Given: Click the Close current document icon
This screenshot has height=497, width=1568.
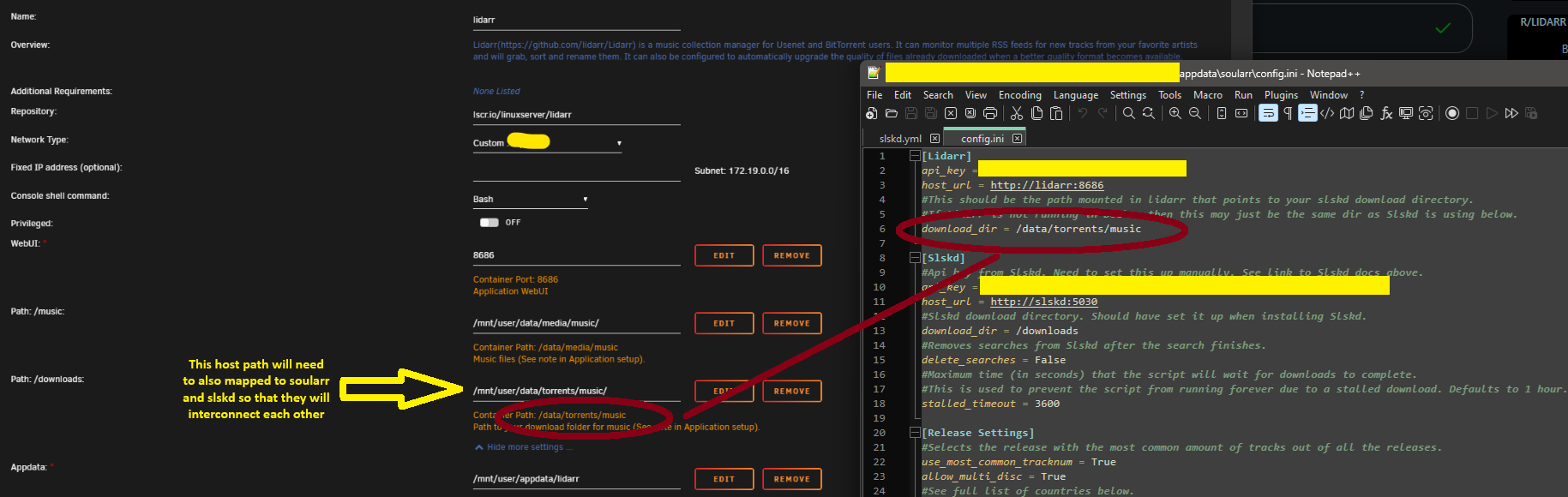Looking at the screenshot, I should 951,113.
